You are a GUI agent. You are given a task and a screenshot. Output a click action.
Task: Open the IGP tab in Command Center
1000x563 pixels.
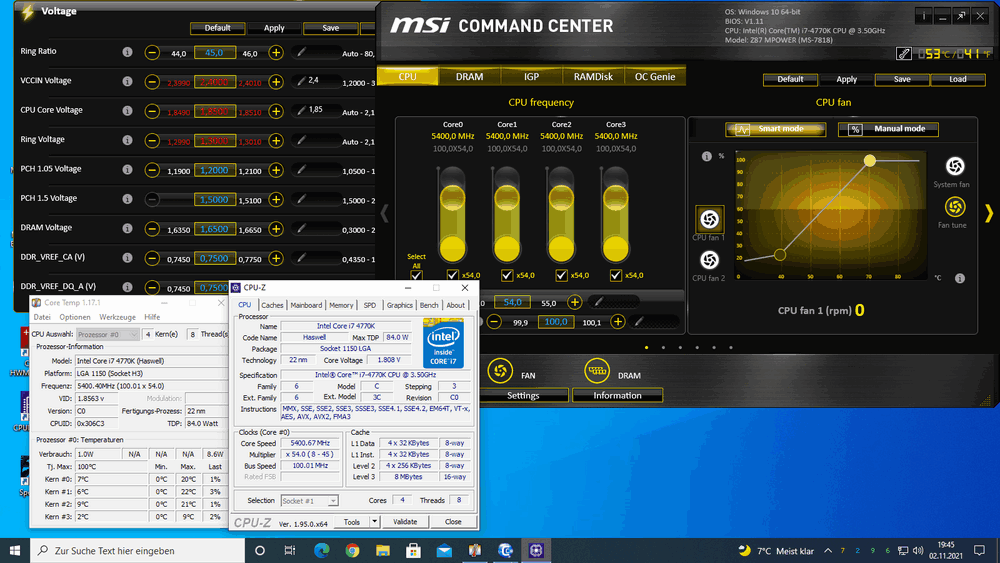click(531, 77)
